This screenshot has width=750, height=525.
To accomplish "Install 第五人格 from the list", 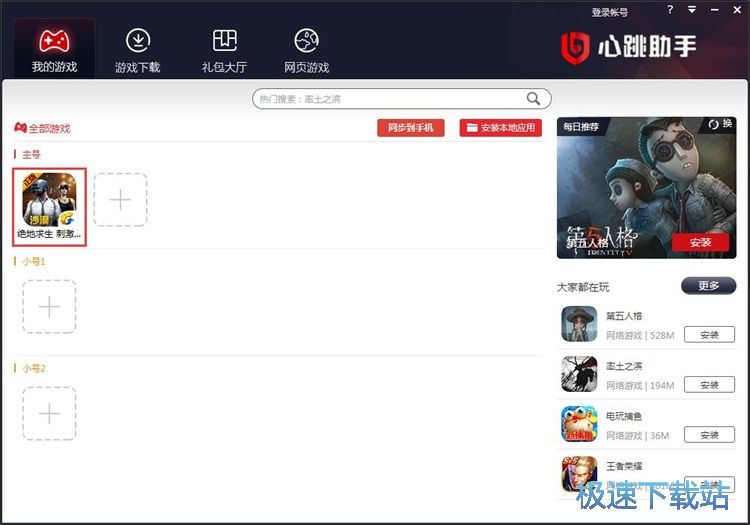I will [x=709, y=335].
